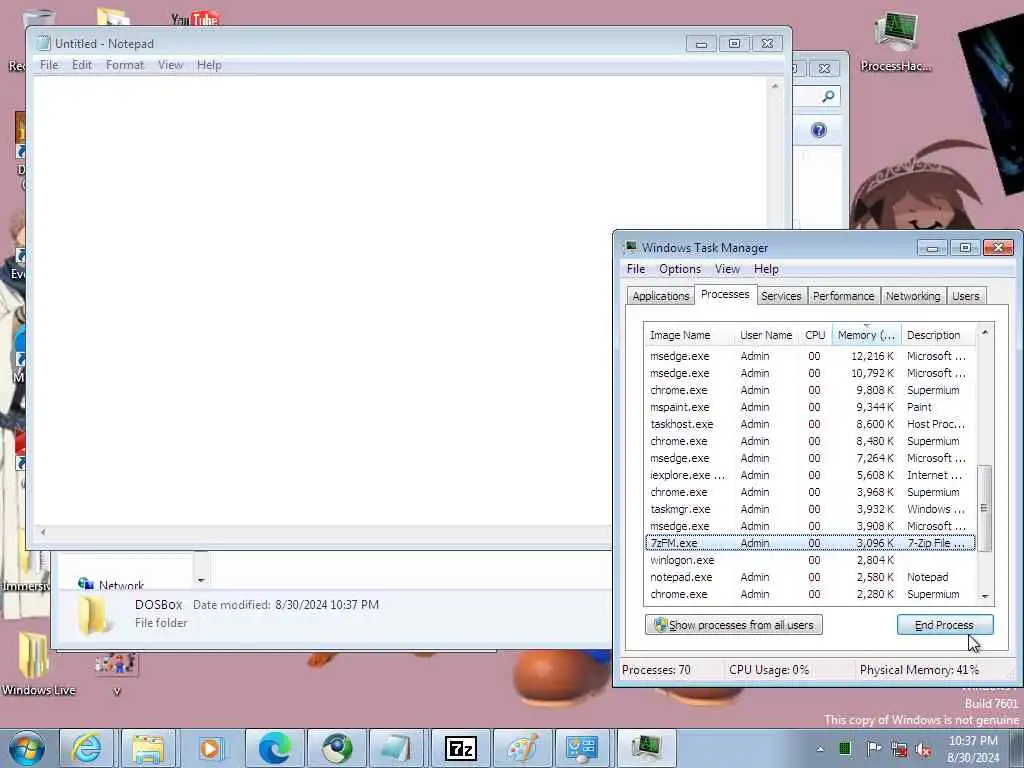Select the mspaint.exe process row
1024x768 pixels.
810,407
